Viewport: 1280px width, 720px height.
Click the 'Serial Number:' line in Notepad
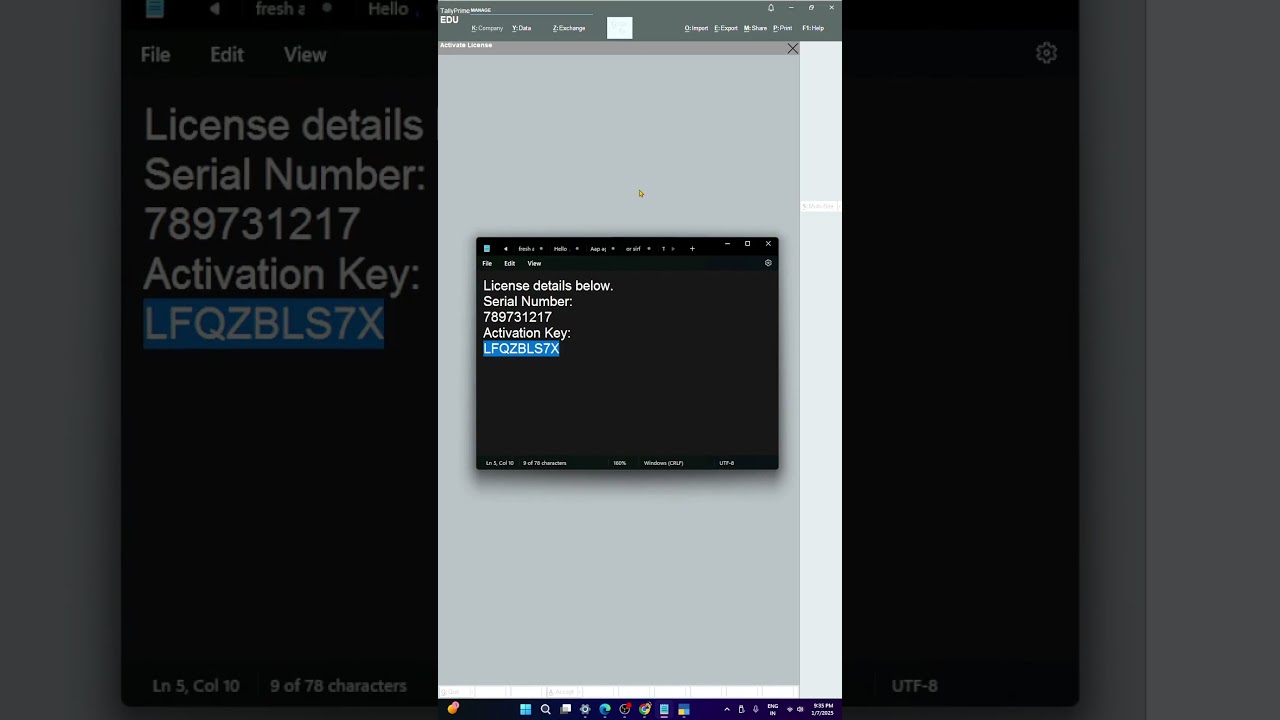point(528,301)
